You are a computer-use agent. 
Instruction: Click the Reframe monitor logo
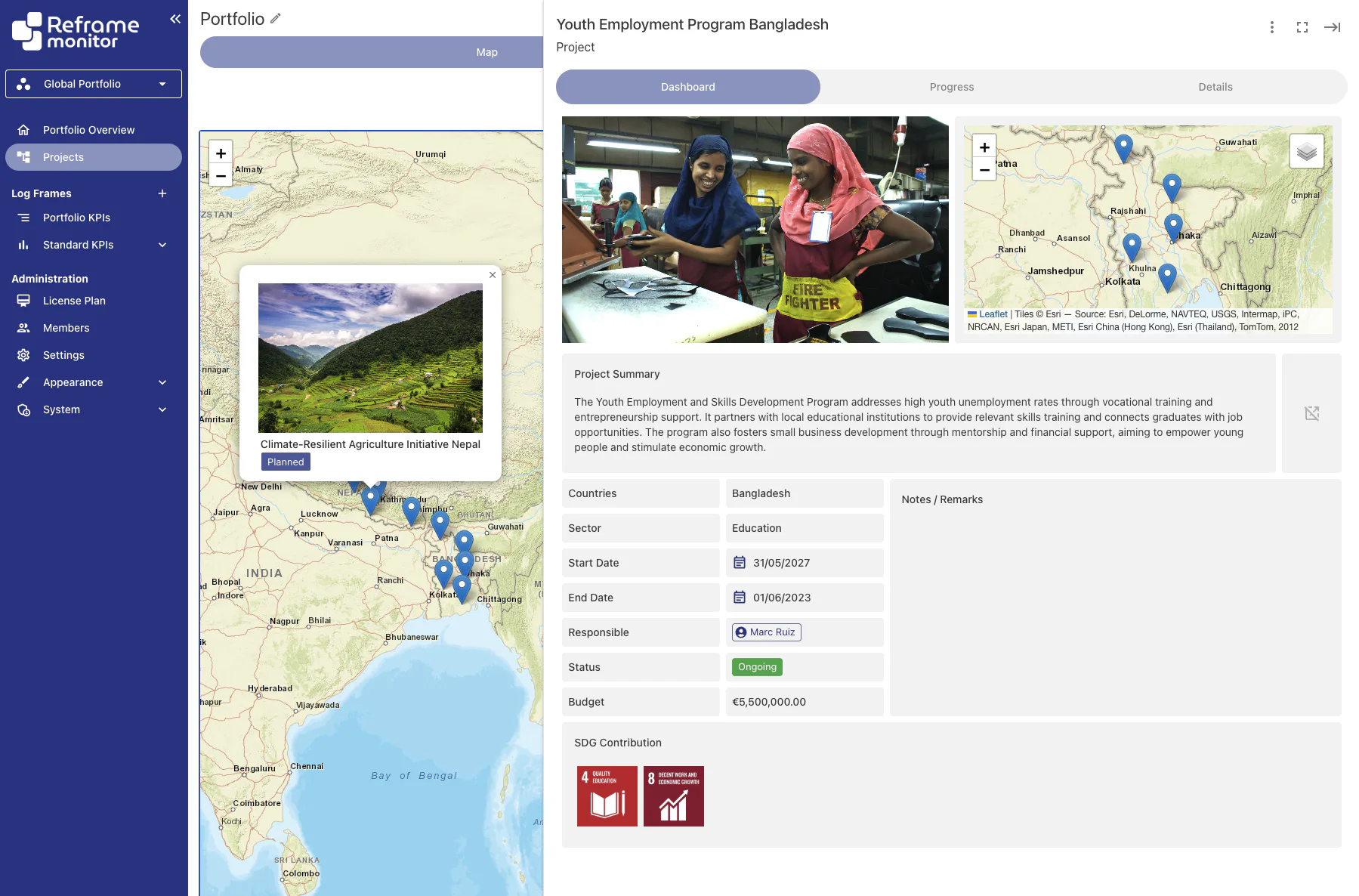[x=76, y=32]
